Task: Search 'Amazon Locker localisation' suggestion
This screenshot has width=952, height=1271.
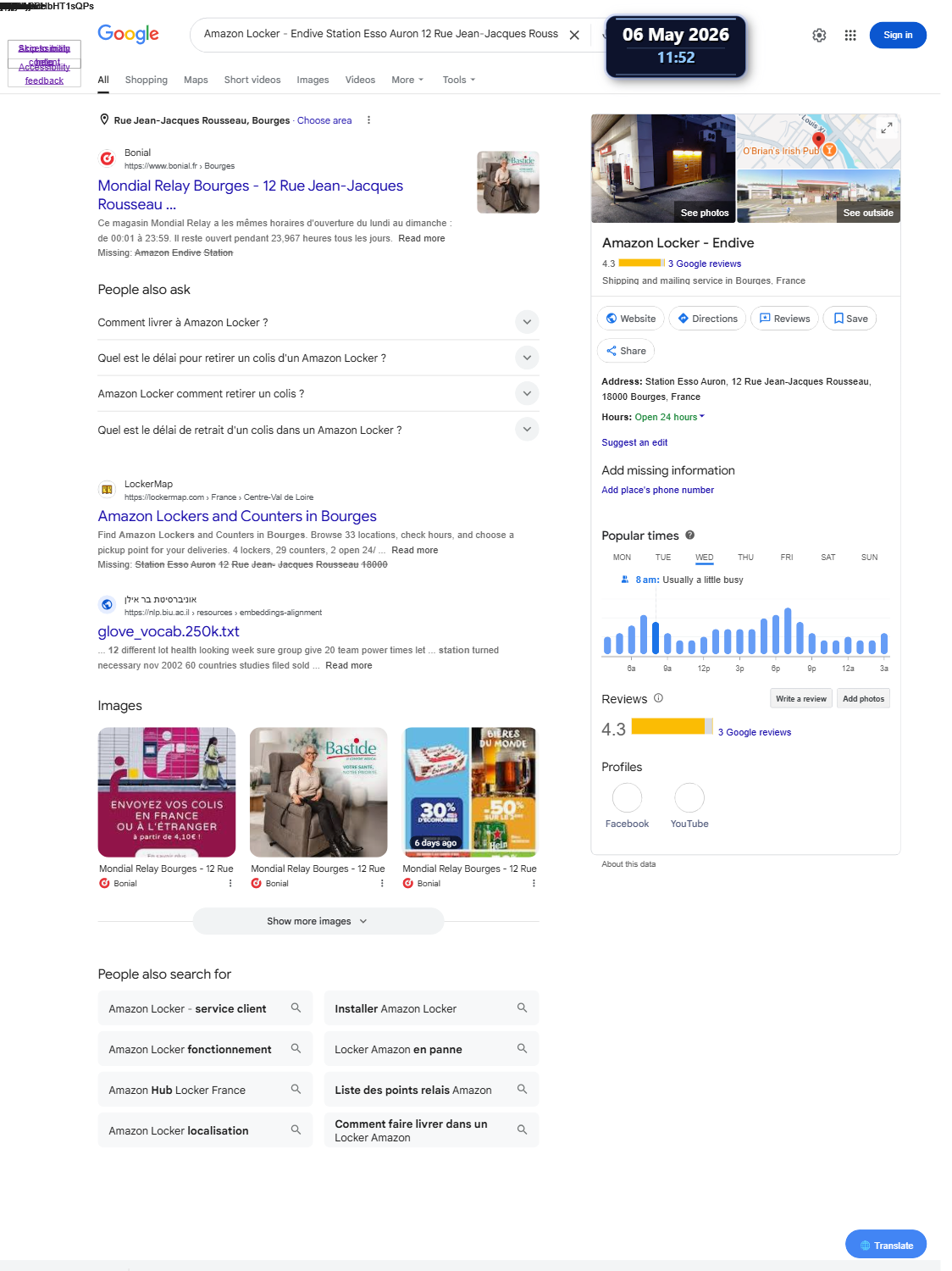Action: point(205,1130)
